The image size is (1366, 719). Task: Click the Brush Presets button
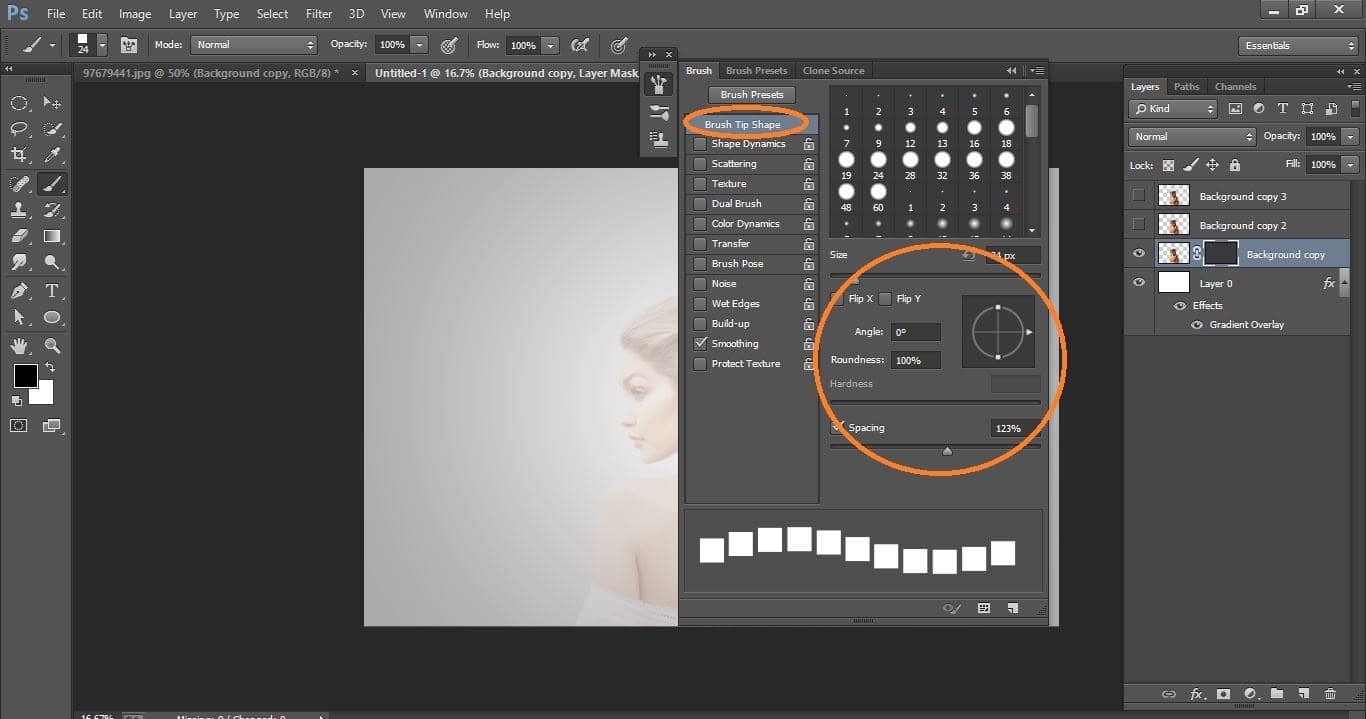[751, 94]
